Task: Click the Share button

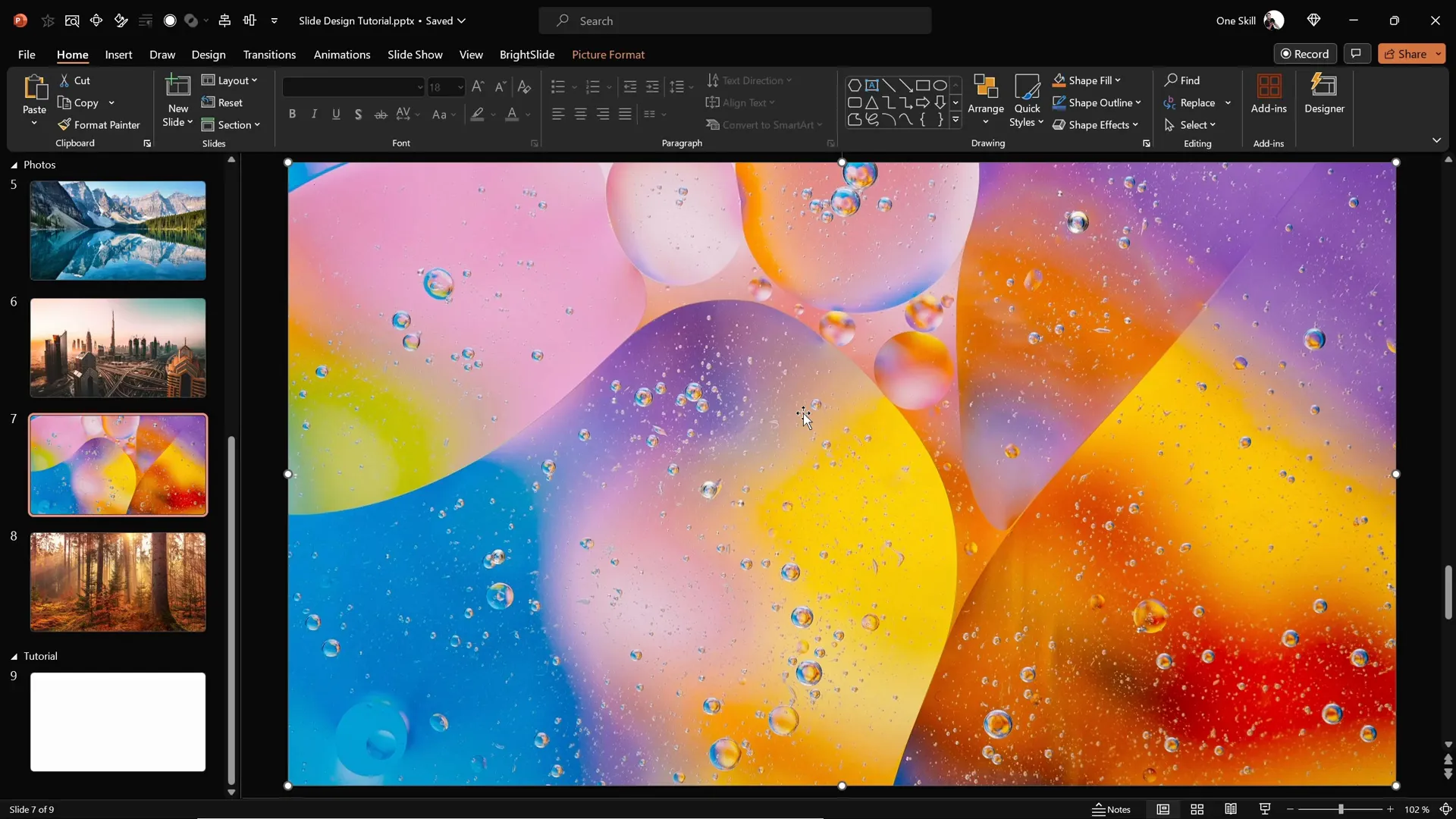Action: 1409,53
